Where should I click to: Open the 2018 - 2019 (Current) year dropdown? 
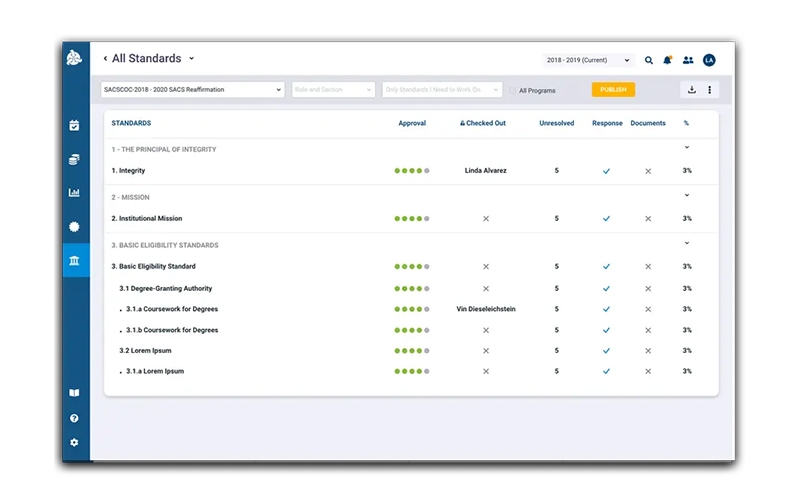(x=588, y=60)
